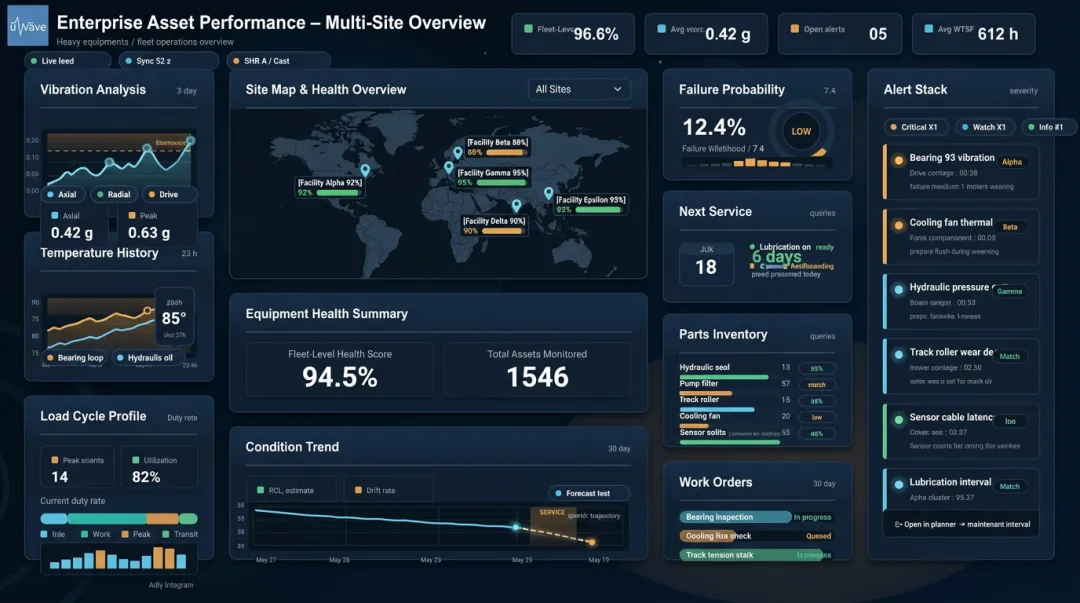Click the Avg WTSF KPI blue icon
This screenshot has height=603, width=1080.
click(928, 29)
